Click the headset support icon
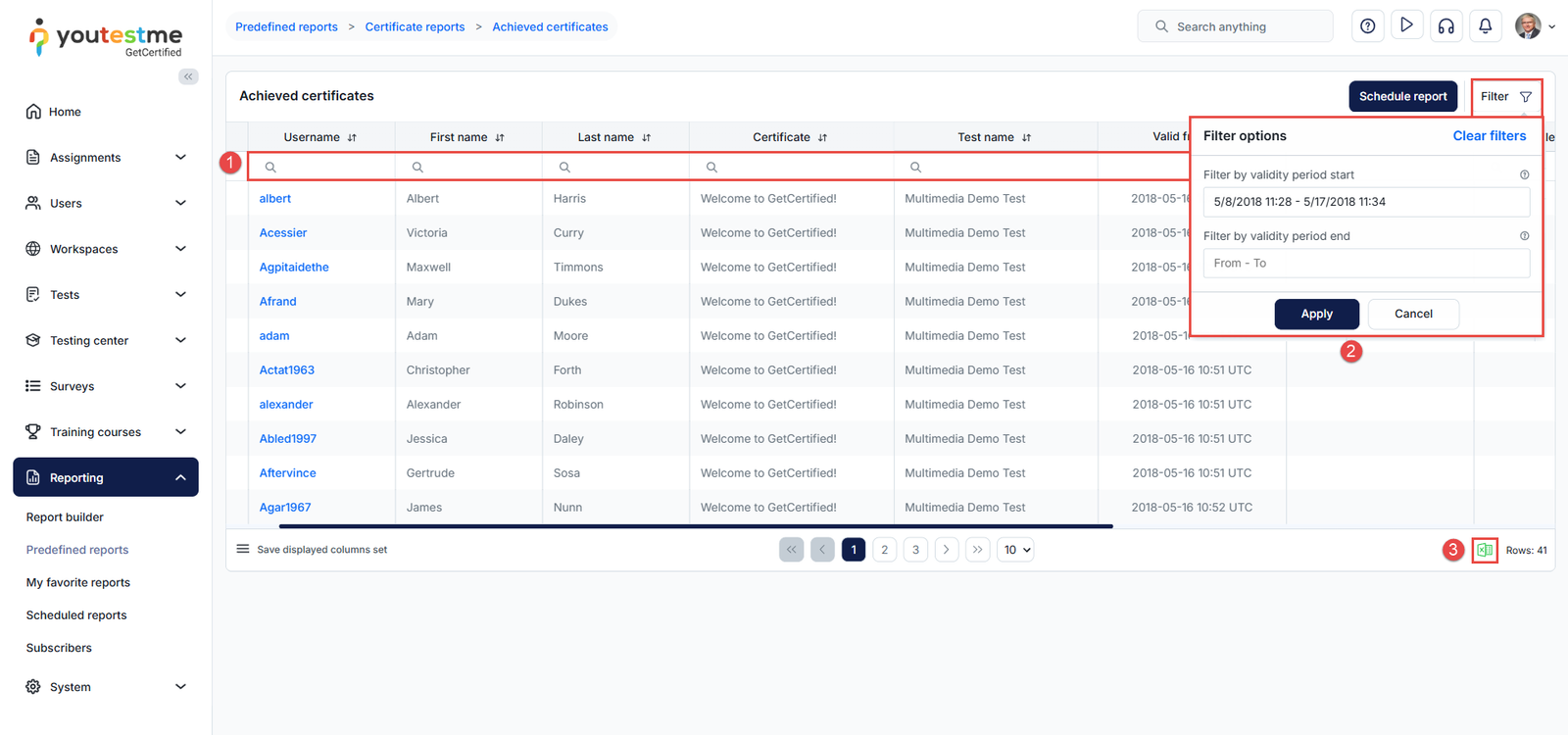The image size is (1568, 735). (1445, 26)
